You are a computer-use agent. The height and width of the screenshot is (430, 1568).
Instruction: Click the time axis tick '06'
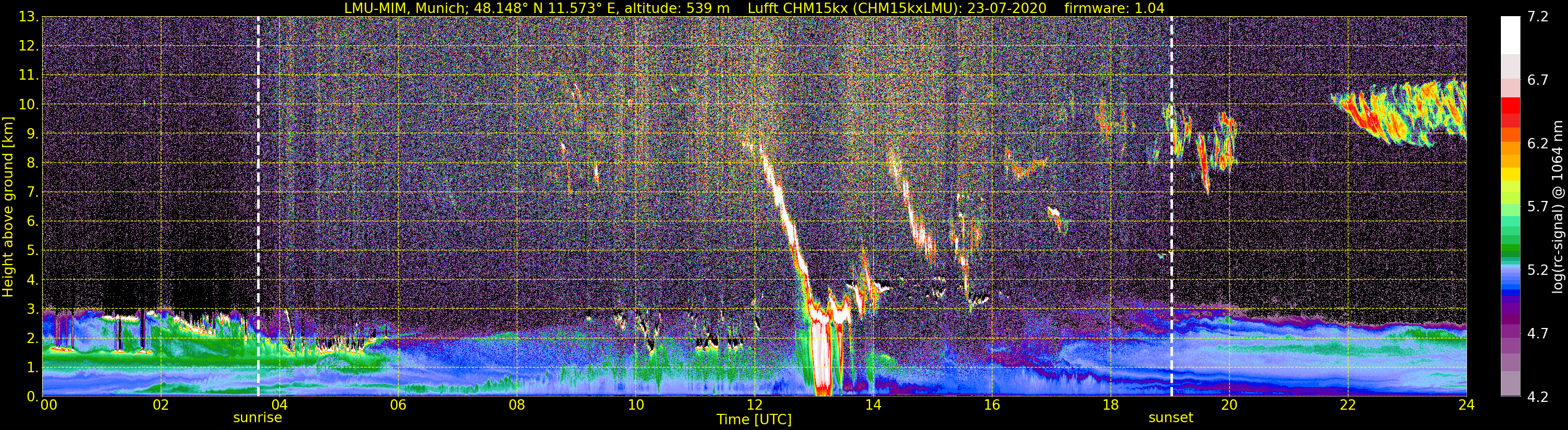tap(398, 405)
